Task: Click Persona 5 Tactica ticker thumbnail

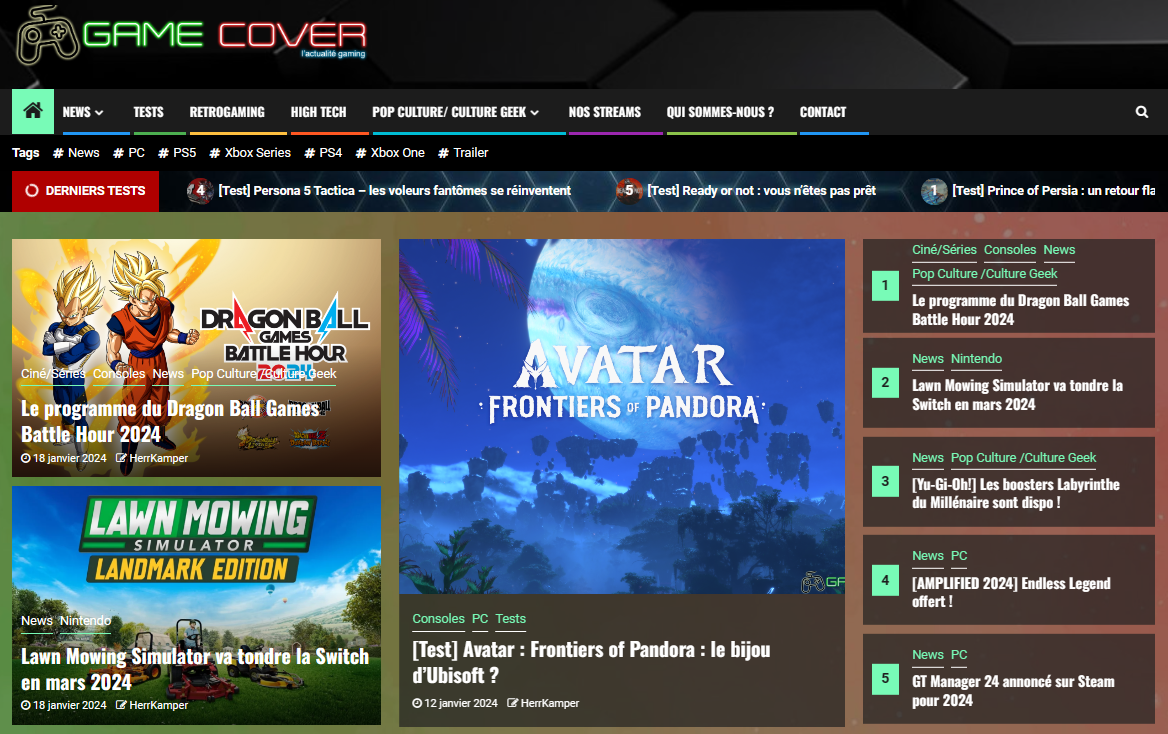Action: coord(200,191)
